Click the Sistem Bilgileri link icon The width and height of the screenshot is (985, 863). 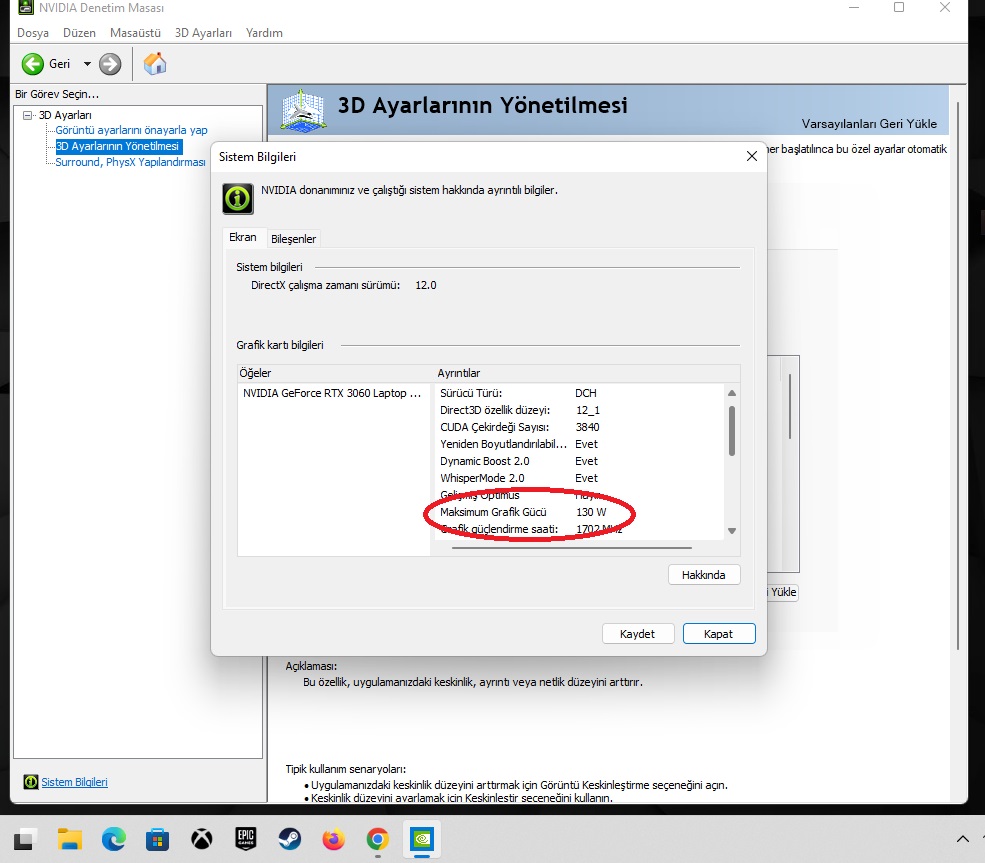(31, 782)
